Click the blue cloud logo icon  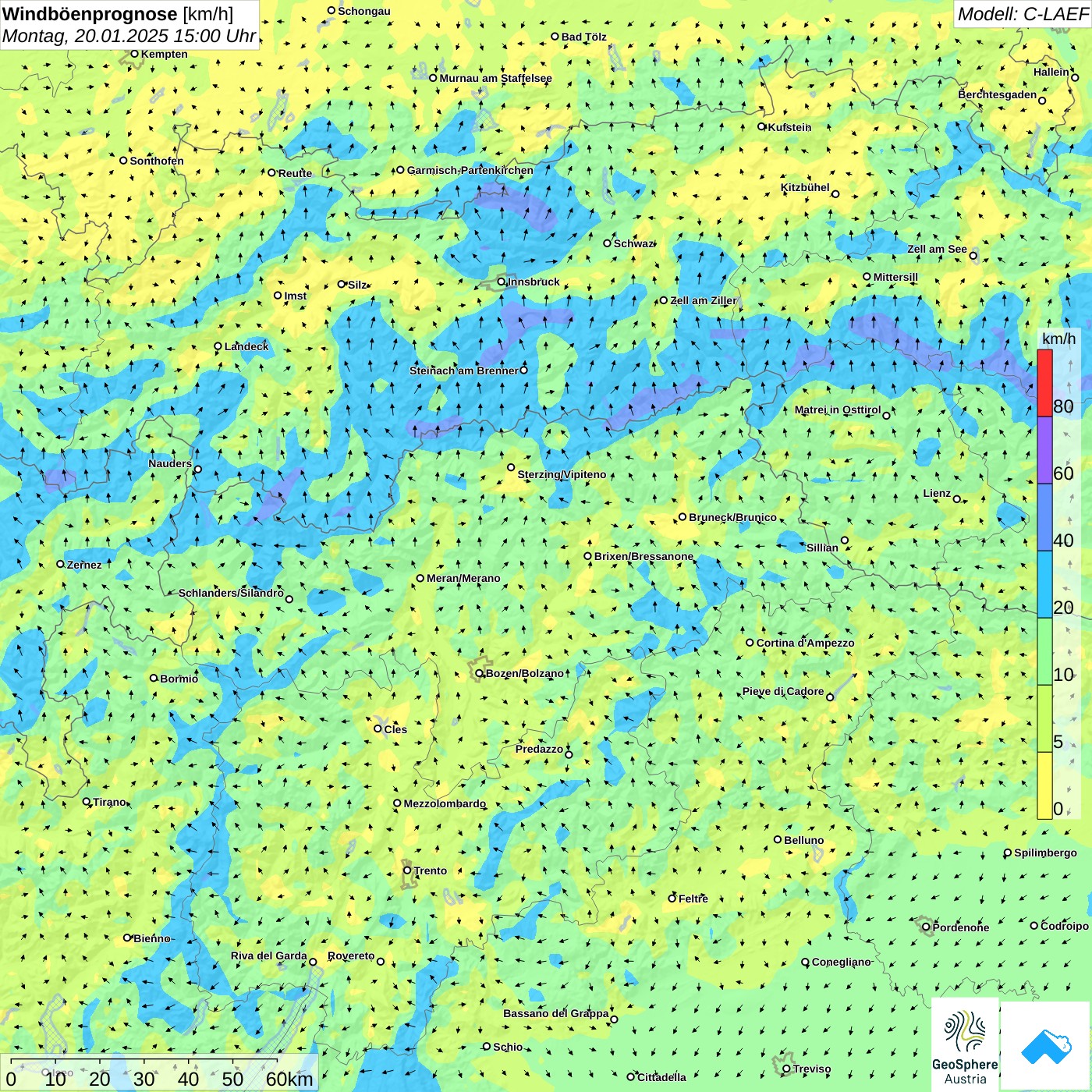click(x=1046, y=1046)
